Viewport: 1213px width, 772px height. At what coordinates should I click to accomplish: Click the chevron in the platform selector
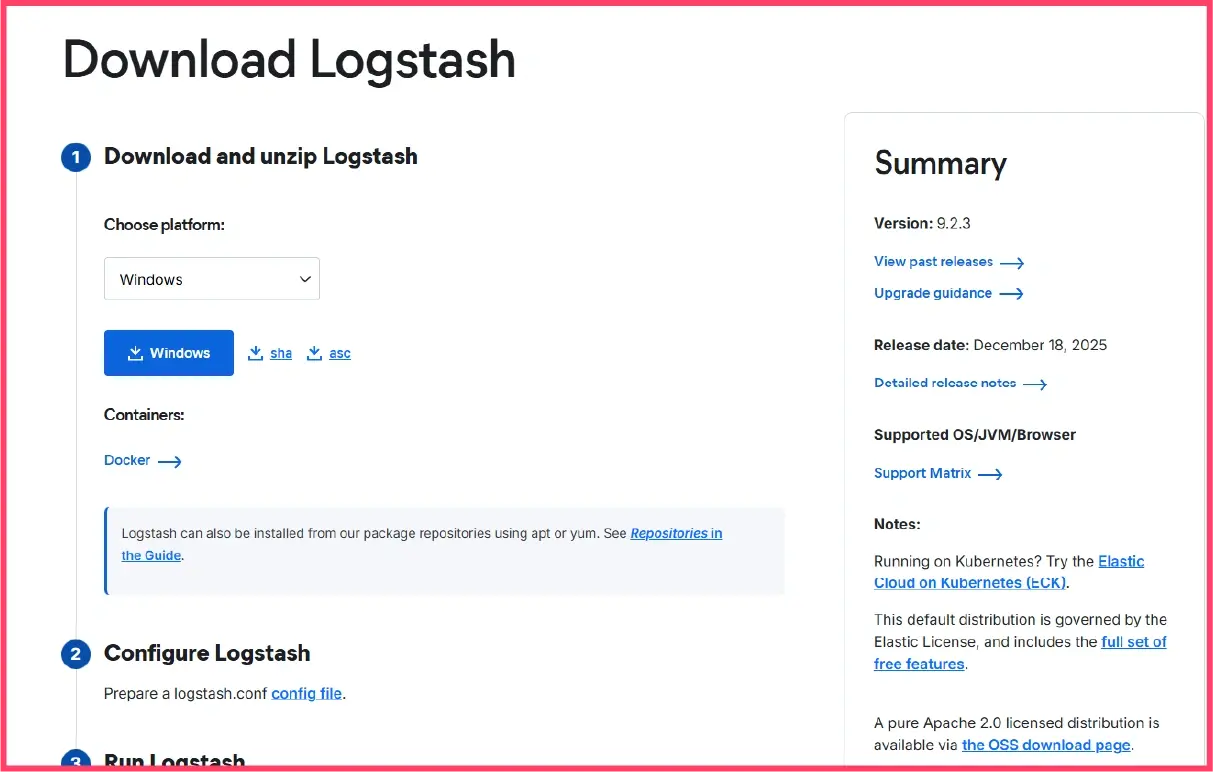pos(305,279)
